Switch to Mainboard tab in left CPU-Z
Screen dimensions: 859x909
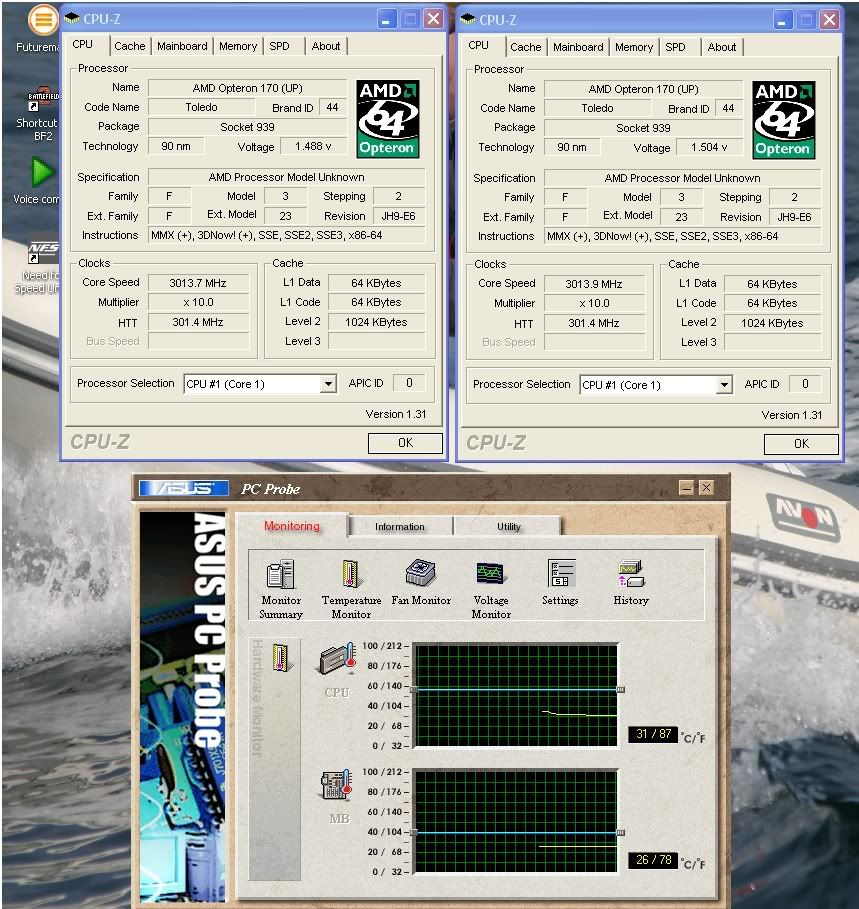(182, 46)
